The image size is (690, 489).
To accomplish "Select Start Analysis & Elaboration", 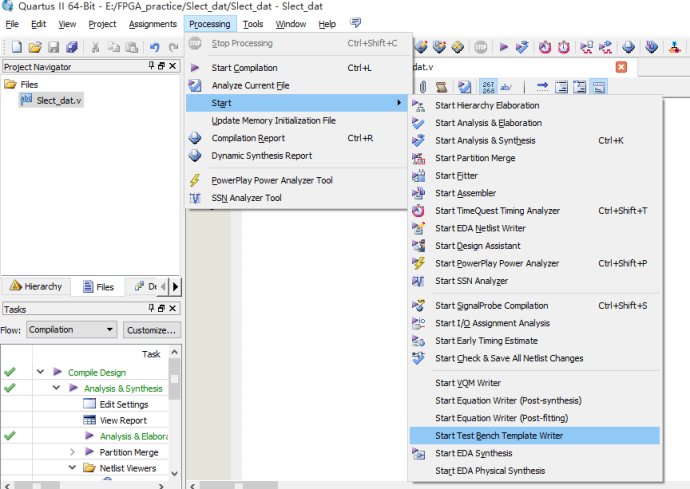I will tap(535, 123).
